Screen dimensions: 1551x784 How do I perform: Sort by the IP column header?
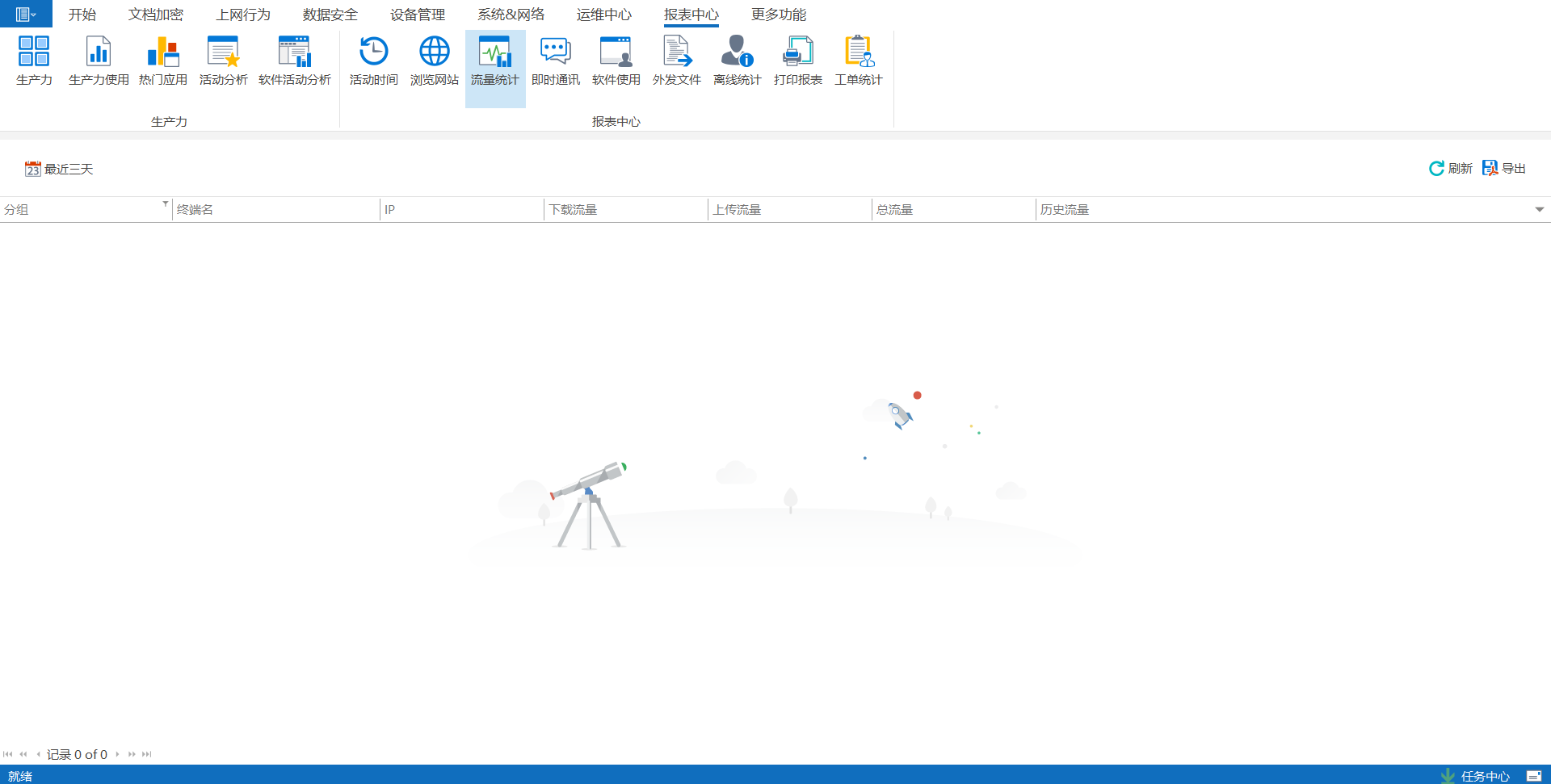point(461,210)
